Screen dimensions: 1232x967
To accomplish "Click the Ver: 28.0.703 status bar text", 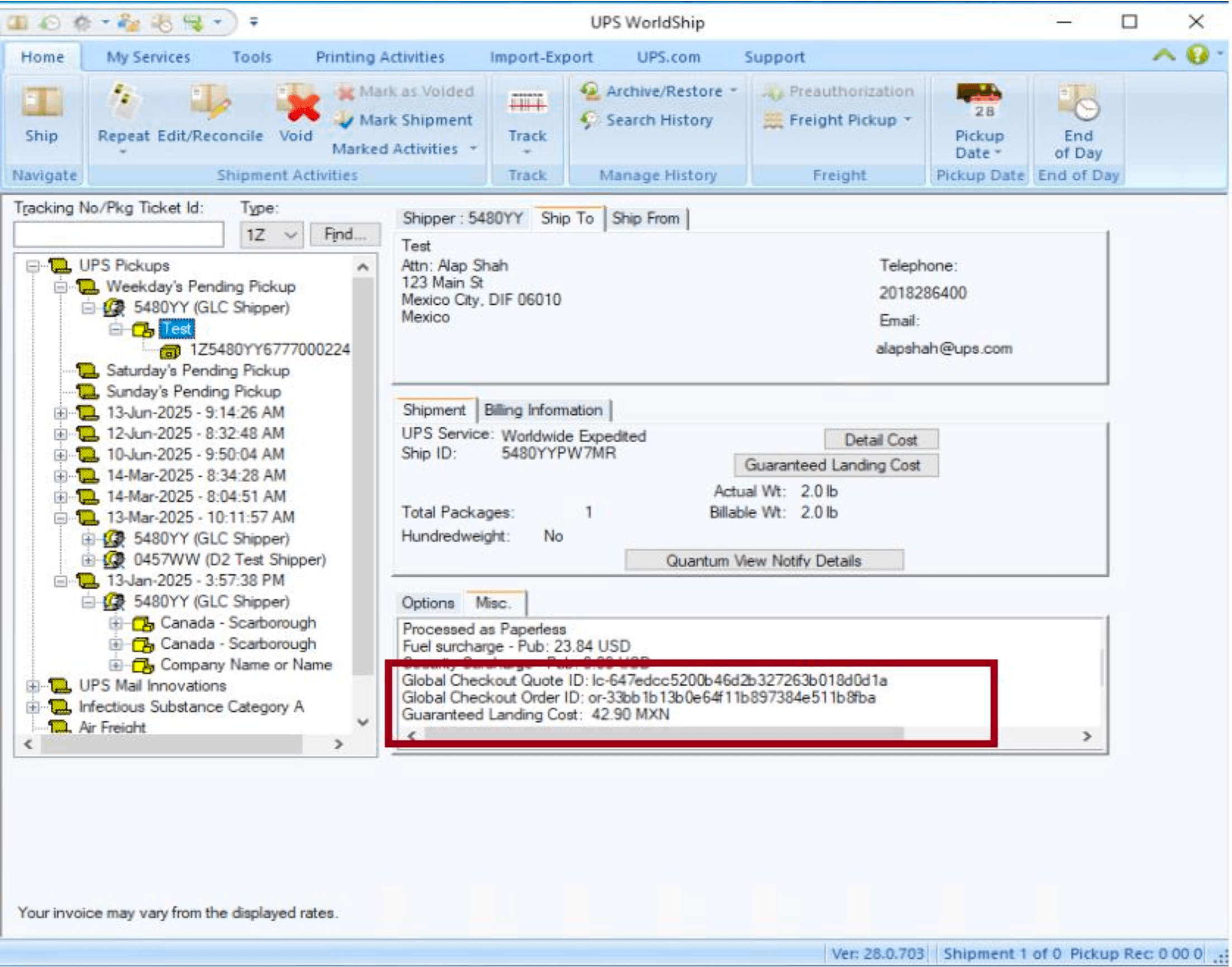I will point(877,954).
